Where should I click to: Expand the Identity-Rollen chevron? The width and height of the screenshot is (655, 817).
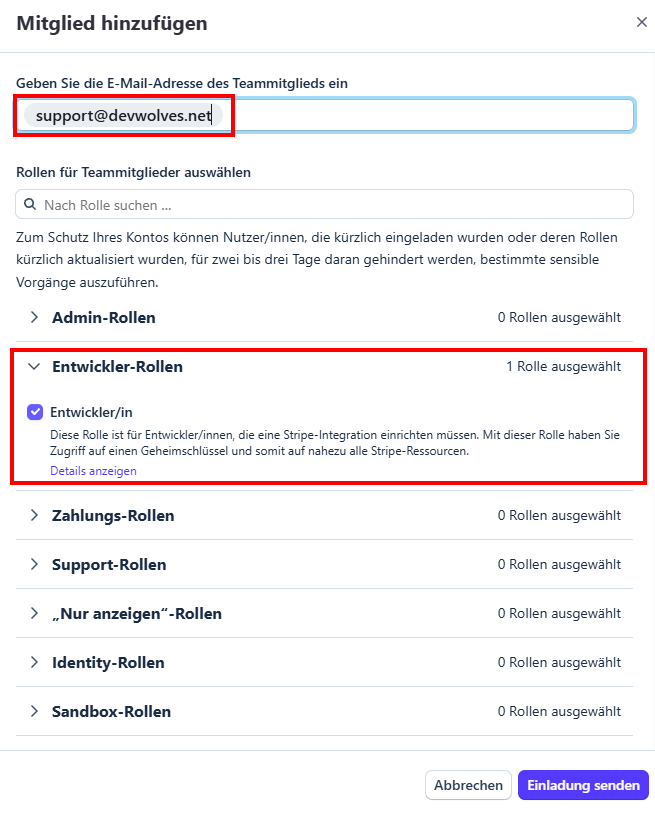pos(34,663)
